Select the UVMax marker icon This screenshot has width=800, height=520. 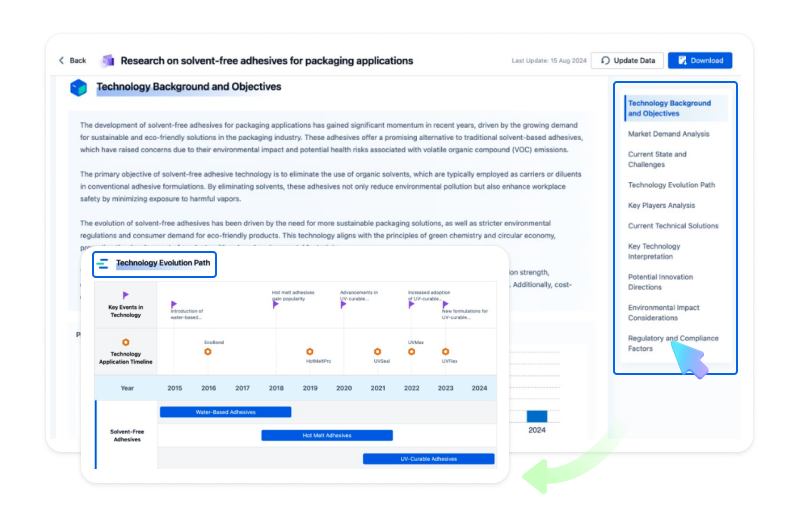click(x=411, y=351)
